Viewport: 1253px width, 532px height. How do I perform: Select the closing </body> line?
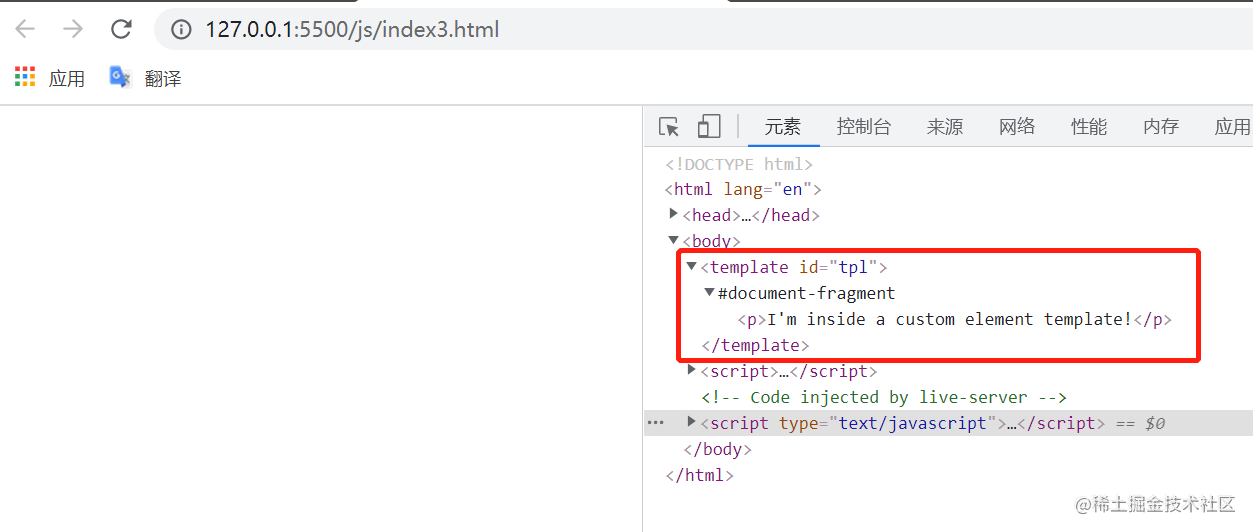pos(717,449)
